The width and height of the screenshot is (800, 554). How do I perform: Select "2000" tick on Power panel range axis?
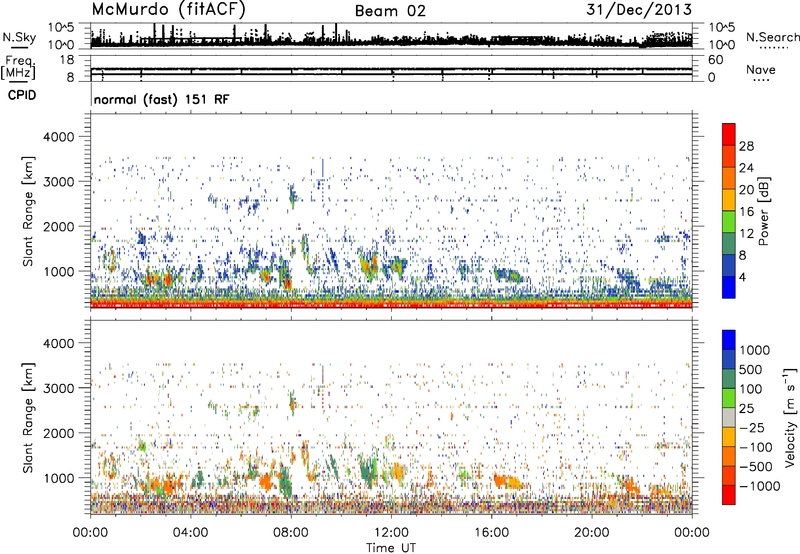point(58,227)
